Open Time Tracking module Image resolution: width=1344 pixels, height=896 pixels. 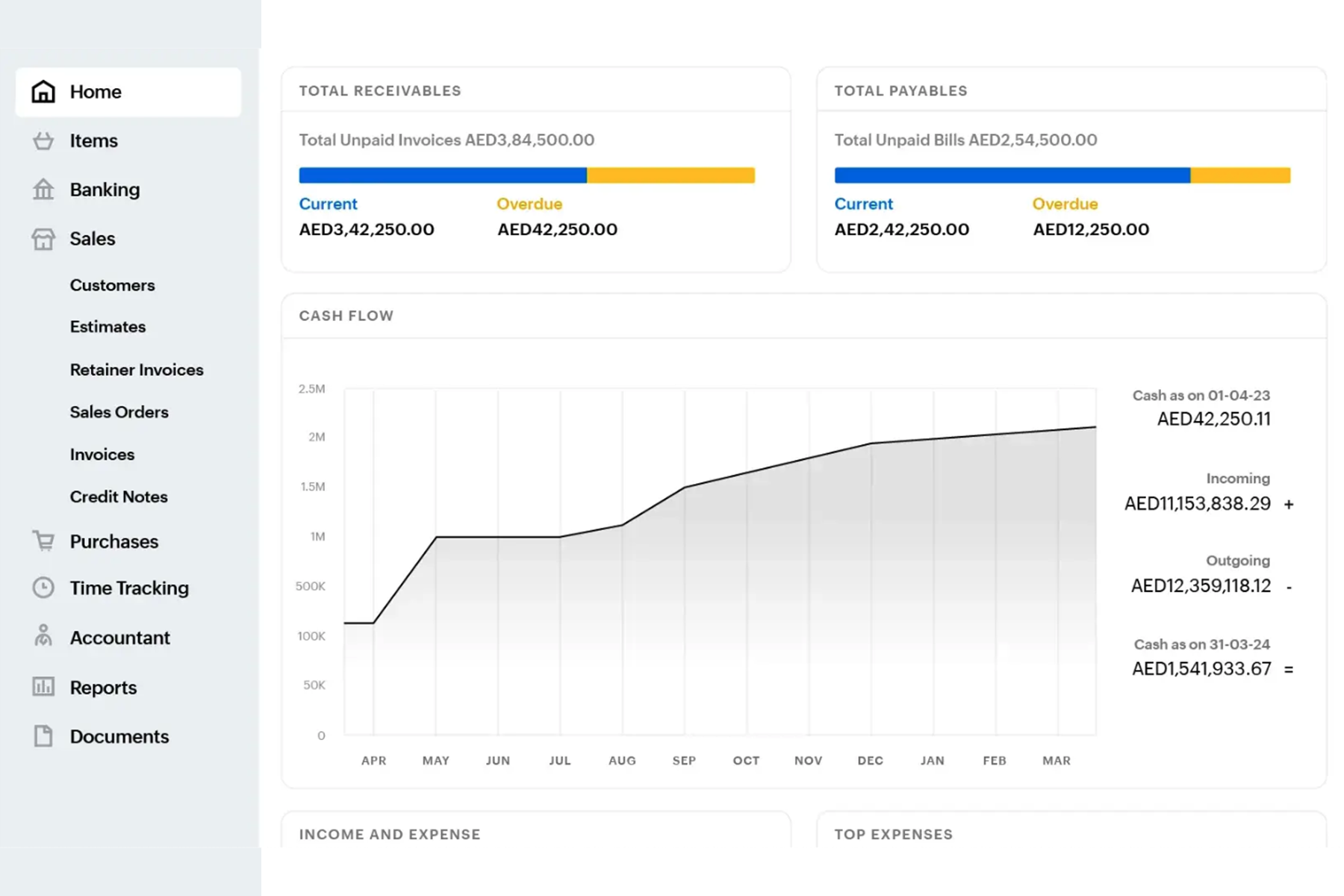[x=129, y=588]
